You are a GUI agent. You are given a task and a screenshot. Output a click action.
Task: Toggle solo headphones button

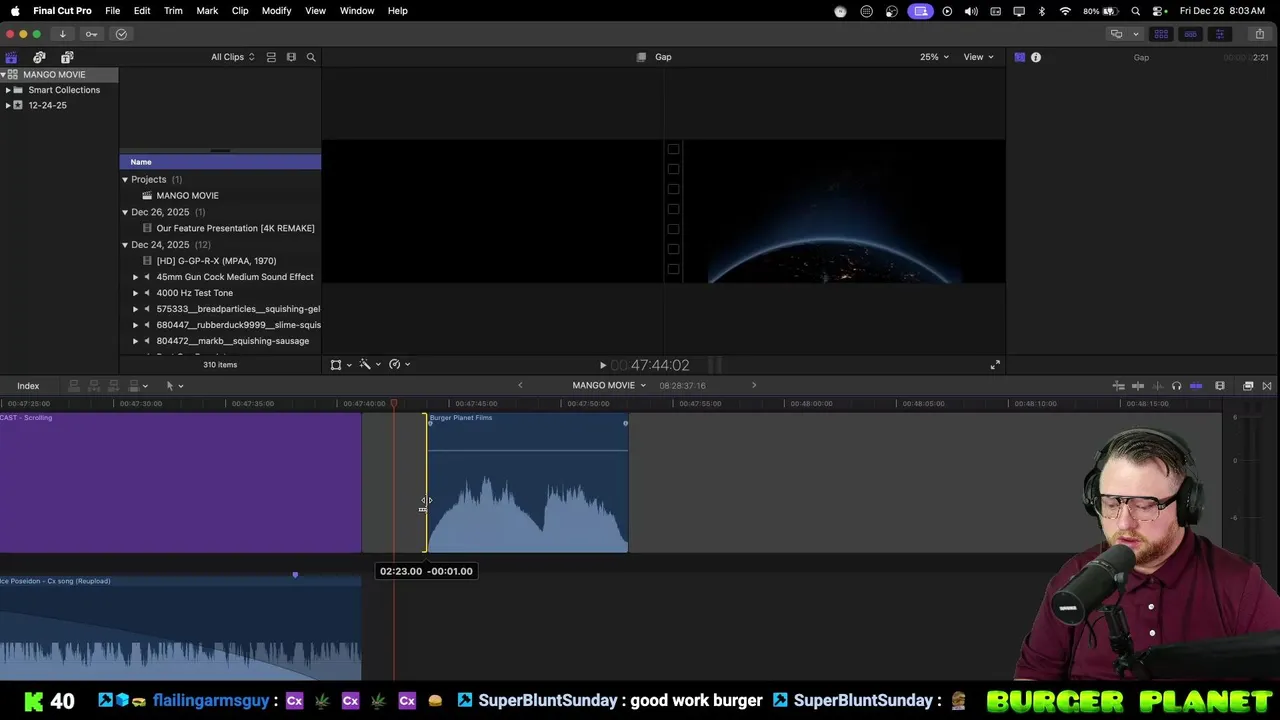(1176, 386)
